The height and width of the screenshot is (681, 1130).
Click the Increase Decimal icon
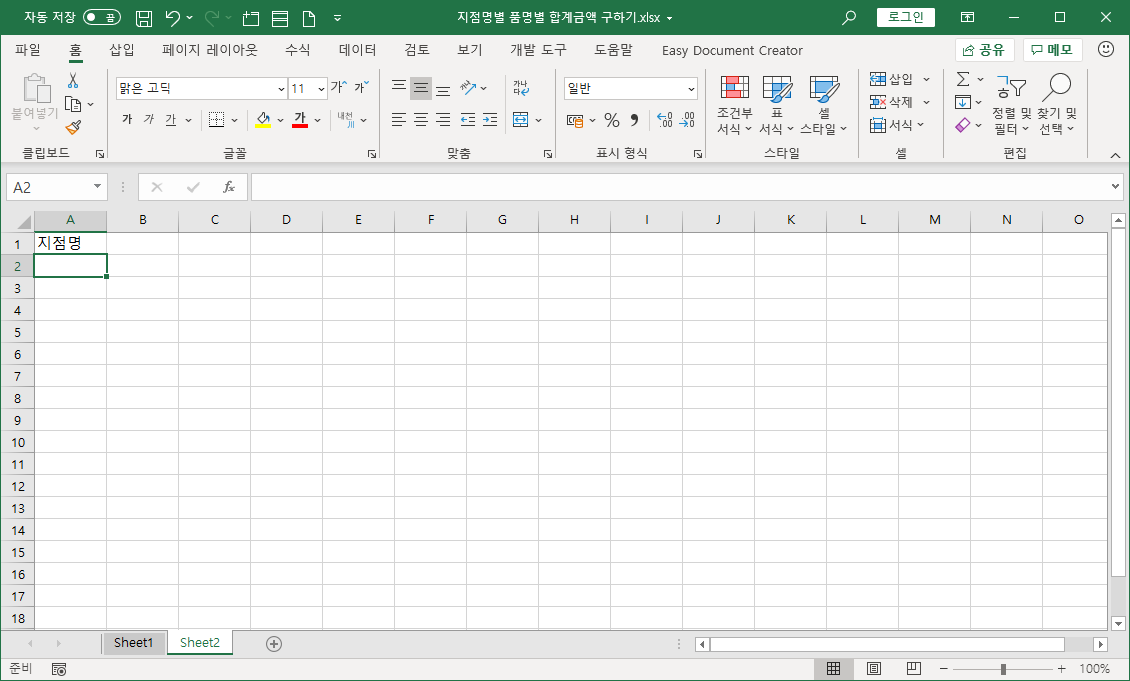[x=664, y=120]
